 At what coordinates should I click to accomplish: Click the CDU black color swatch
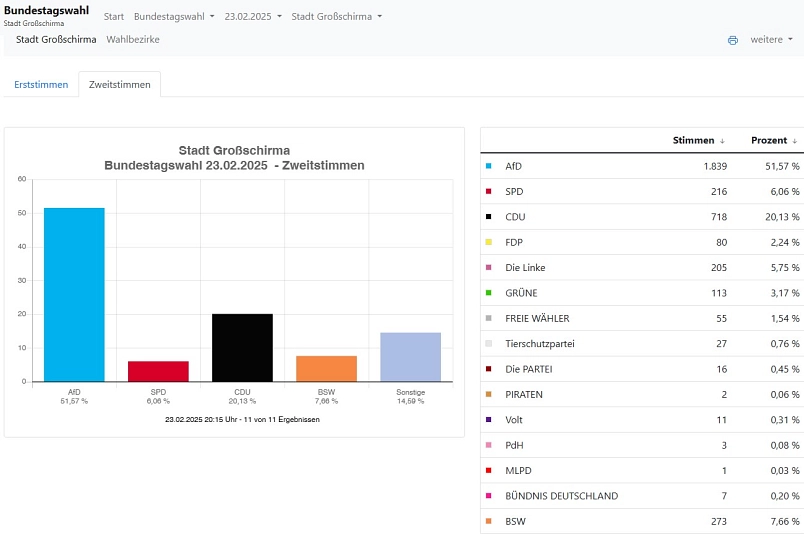tap(489, 216)
